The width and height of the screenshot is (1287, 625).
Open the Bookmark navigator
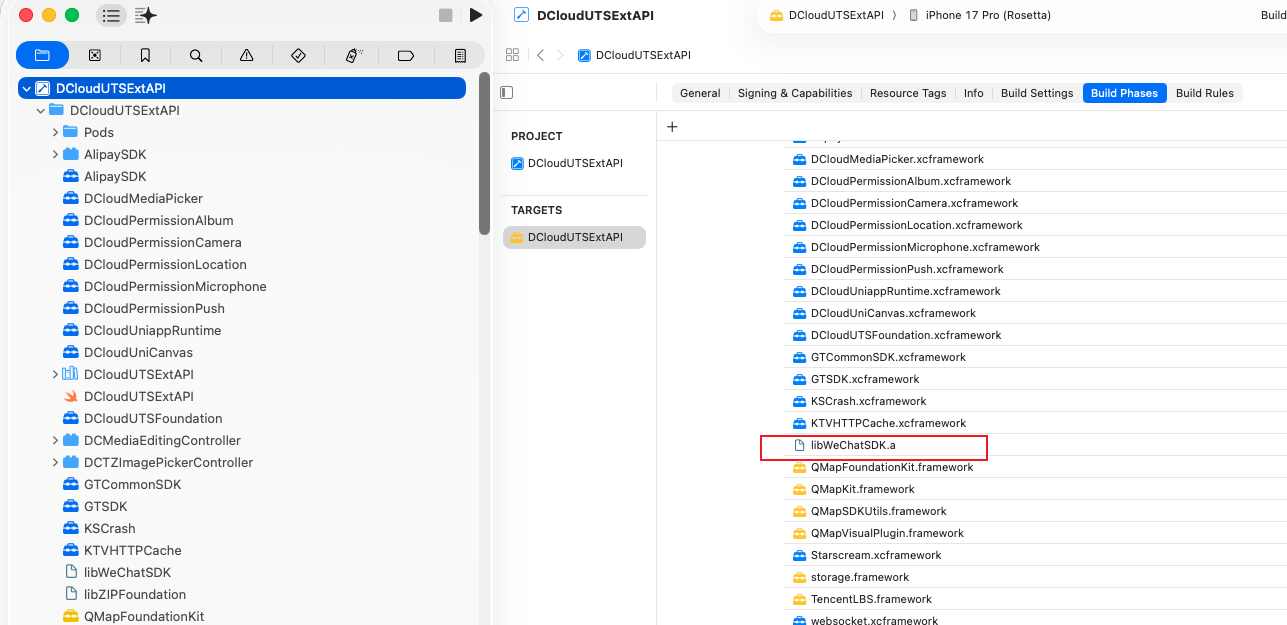coord(145,55)
